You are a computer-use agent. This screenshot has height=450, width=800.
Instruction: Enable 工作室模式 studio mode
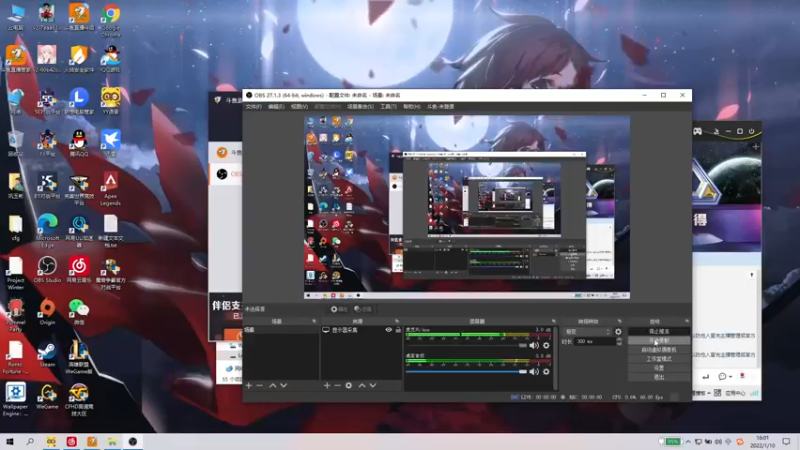pos(659,359)
